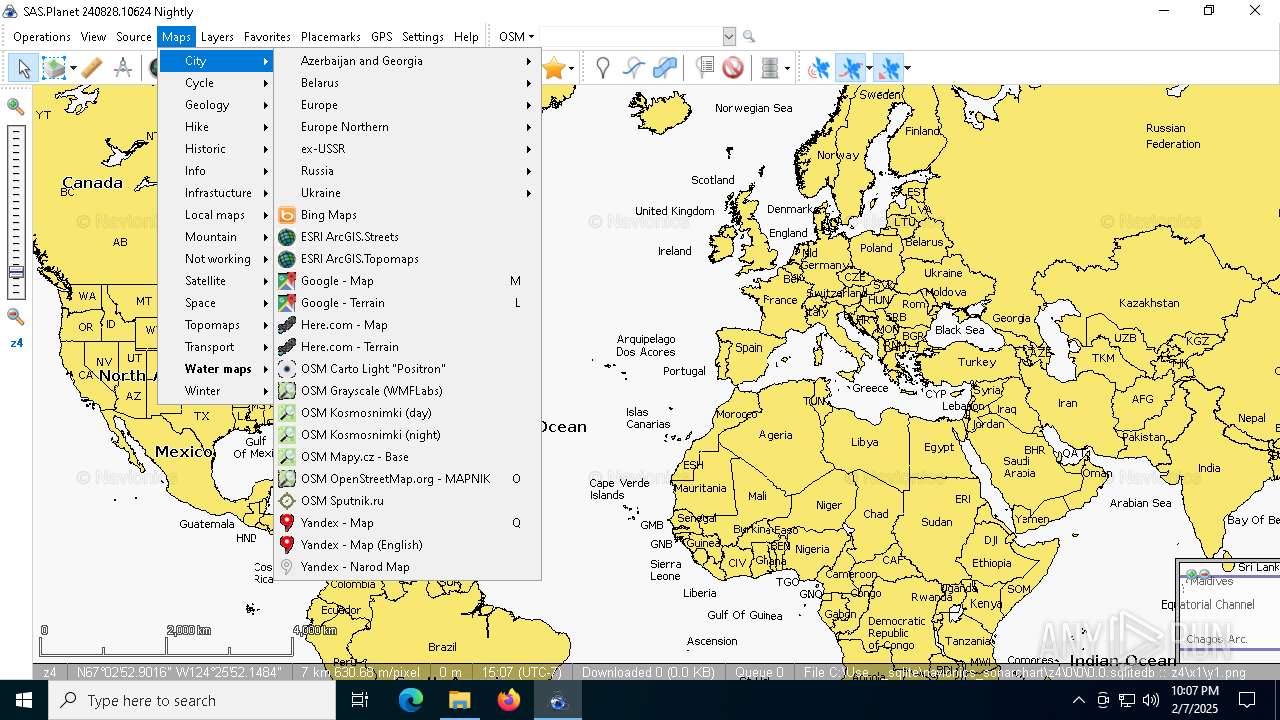This screenshot has width=1280, height=720.
Task: Expand the Satellite maps submenu
Action: [216, 281]
